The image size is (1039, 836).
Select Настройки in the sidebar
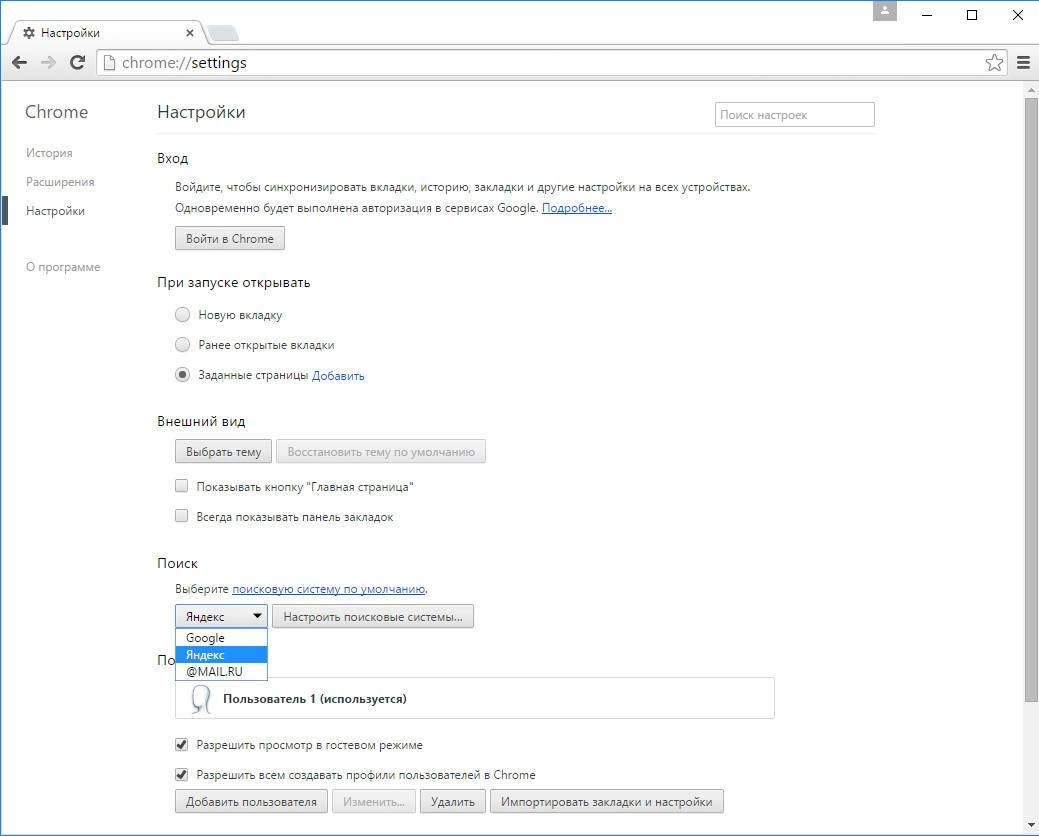[x=56, y=211]
